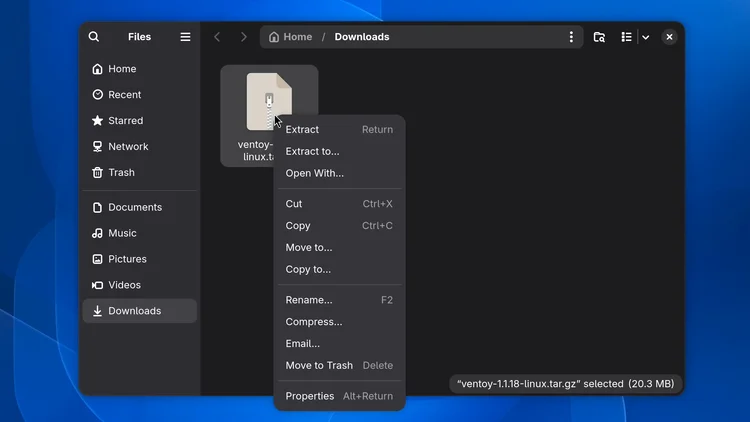The image size is (750, 422).
Task: Switch to list view layout icon
Action: click(626, 37)
